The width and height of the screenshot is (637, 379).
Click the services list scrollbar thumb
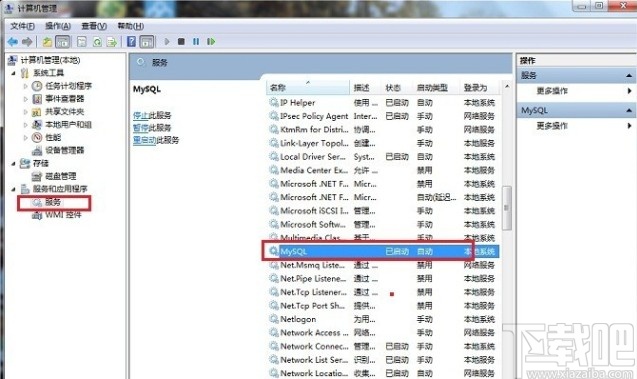click(507, 208)
